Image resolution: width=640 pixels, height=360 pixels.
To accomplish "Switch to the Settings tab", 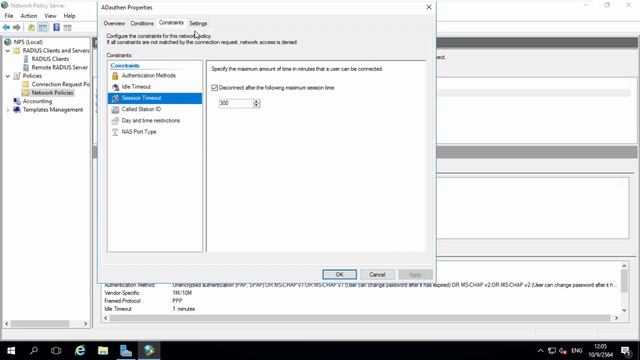I will (x=198, y=24).
